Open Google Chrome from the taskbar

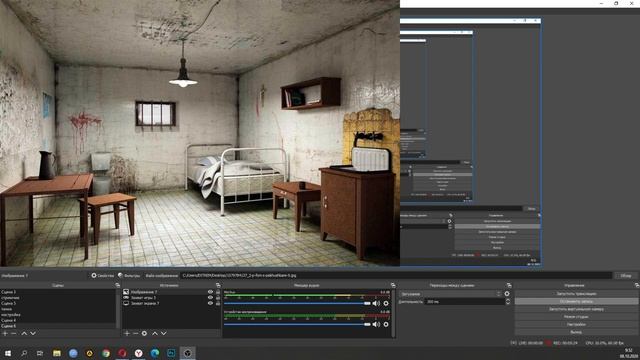coord(106,353)
